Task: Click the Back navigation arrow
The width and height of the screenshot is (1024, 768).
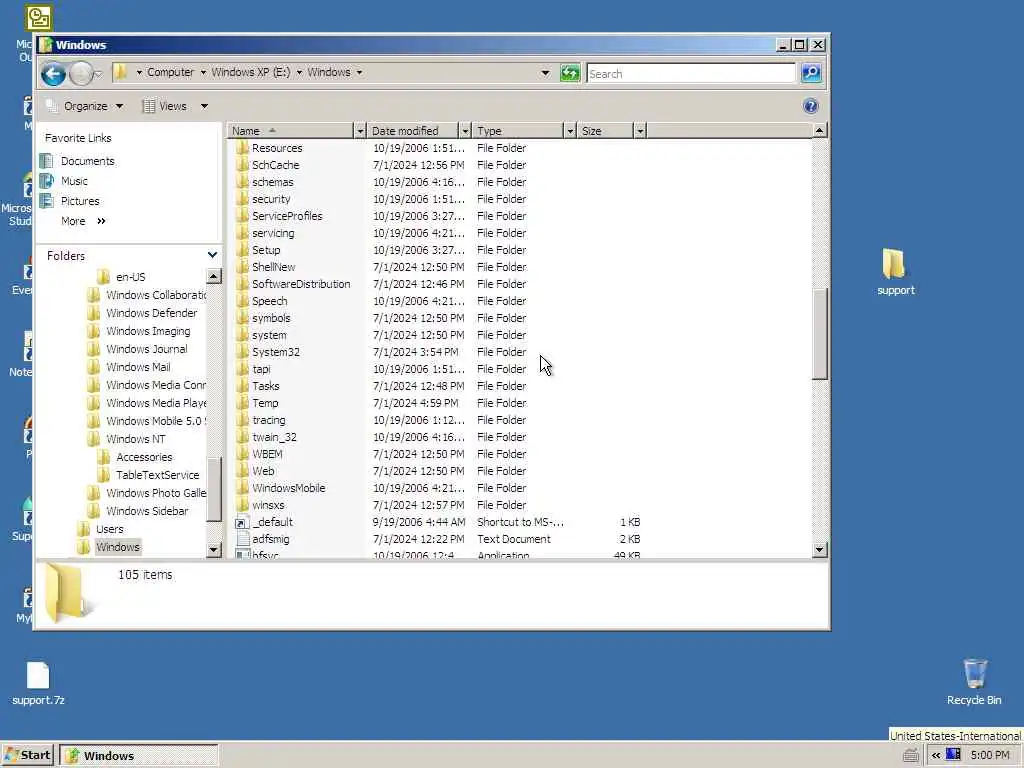Action: point(54,74)
